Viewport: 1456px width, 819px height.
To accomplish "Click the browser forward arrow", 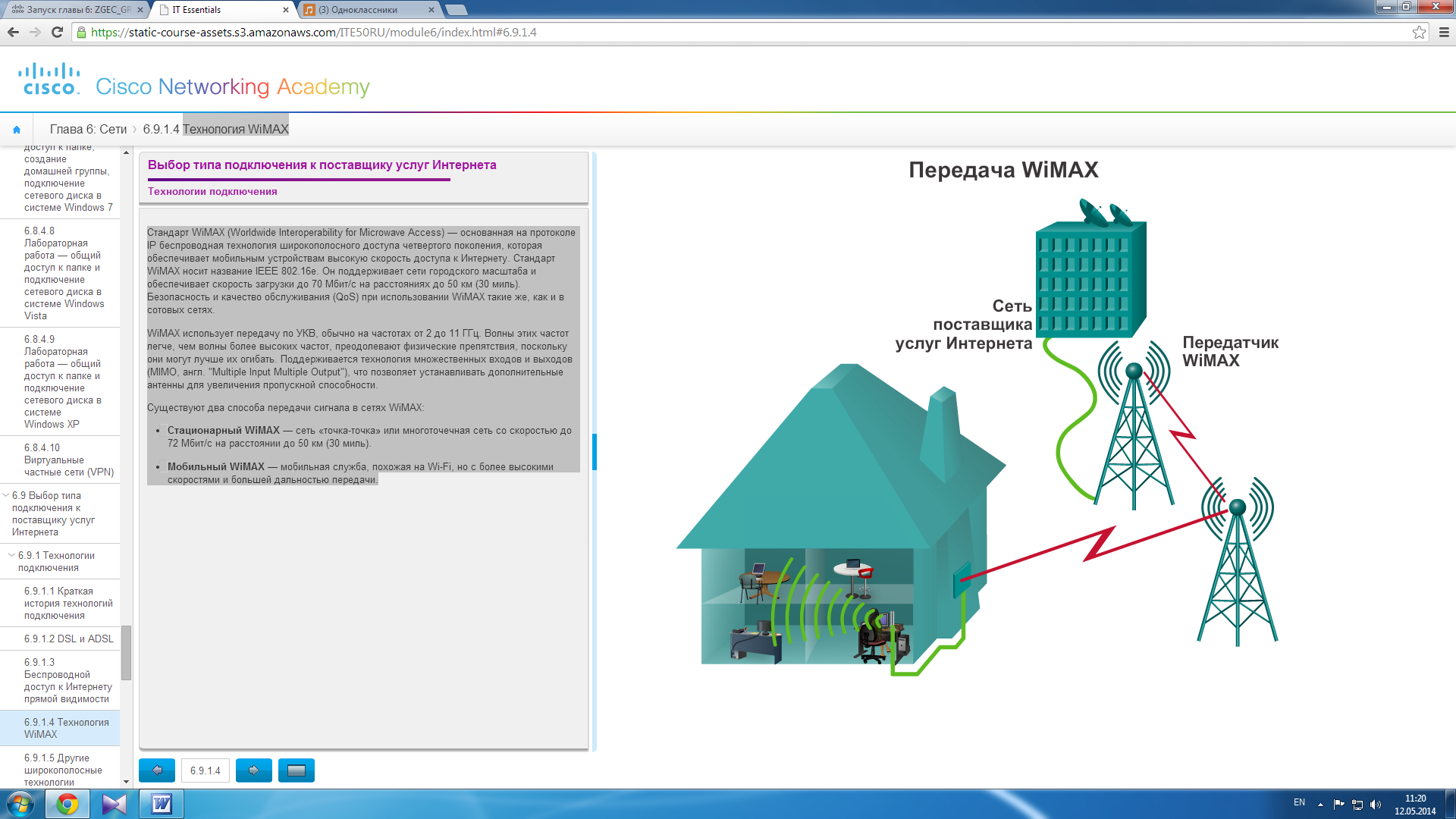I will (35, 32).
